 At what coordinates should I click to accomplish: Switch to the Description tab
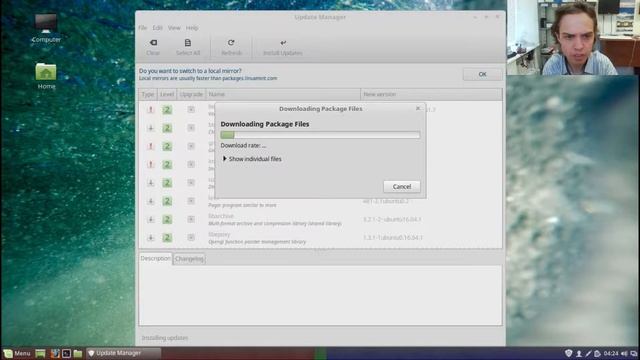pos(156,258)
